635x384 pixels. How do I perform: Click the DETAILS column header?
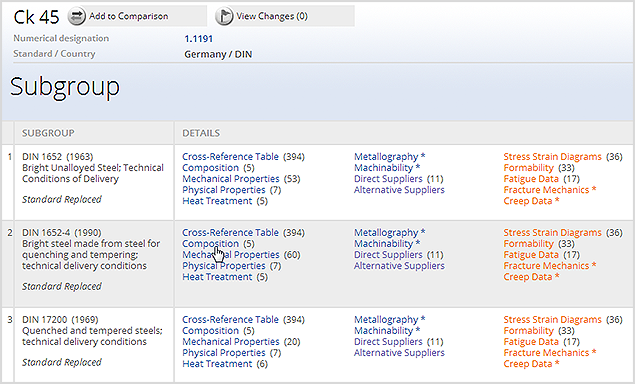pos(201,133)
